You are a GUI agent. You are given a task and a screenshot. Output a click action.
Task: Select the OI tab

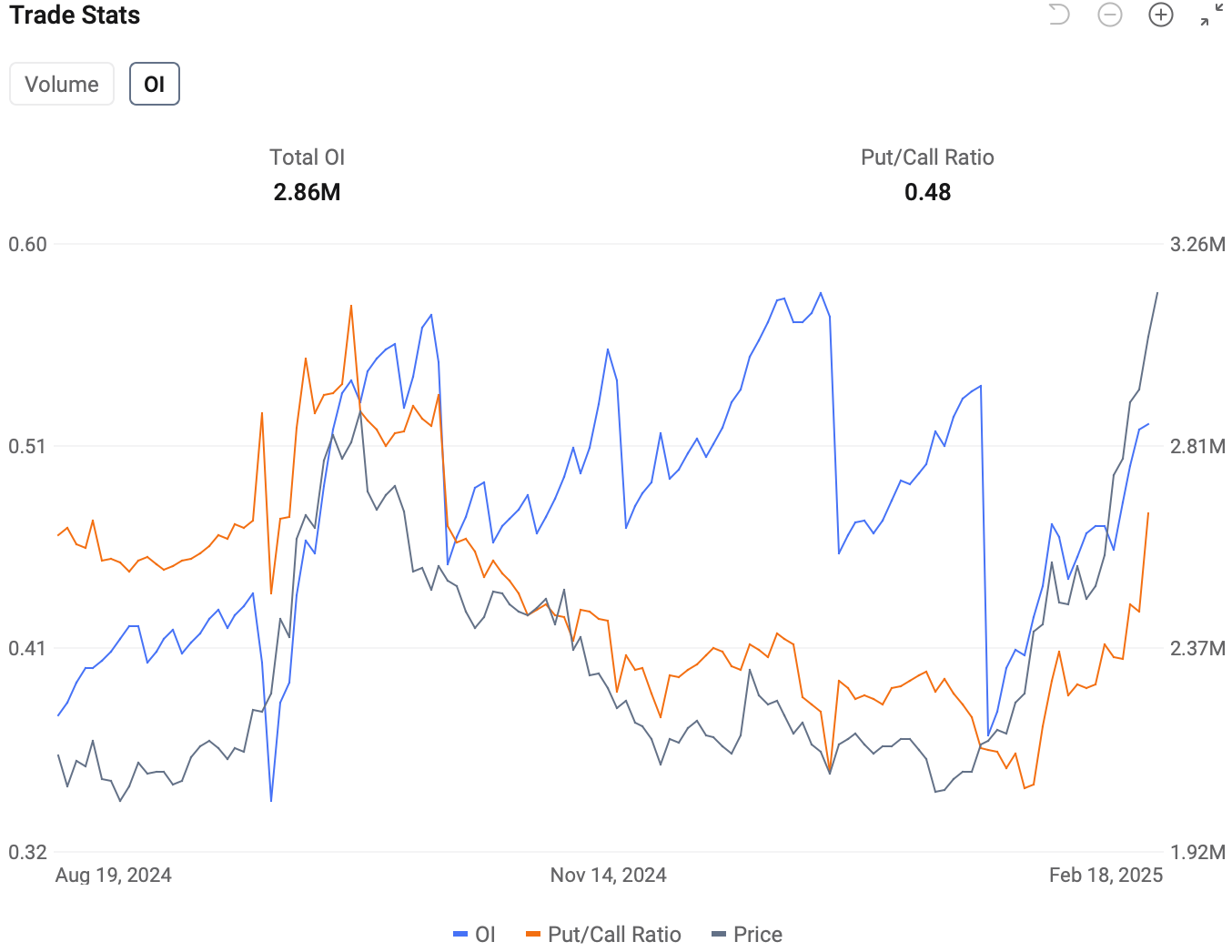[155, 84]
